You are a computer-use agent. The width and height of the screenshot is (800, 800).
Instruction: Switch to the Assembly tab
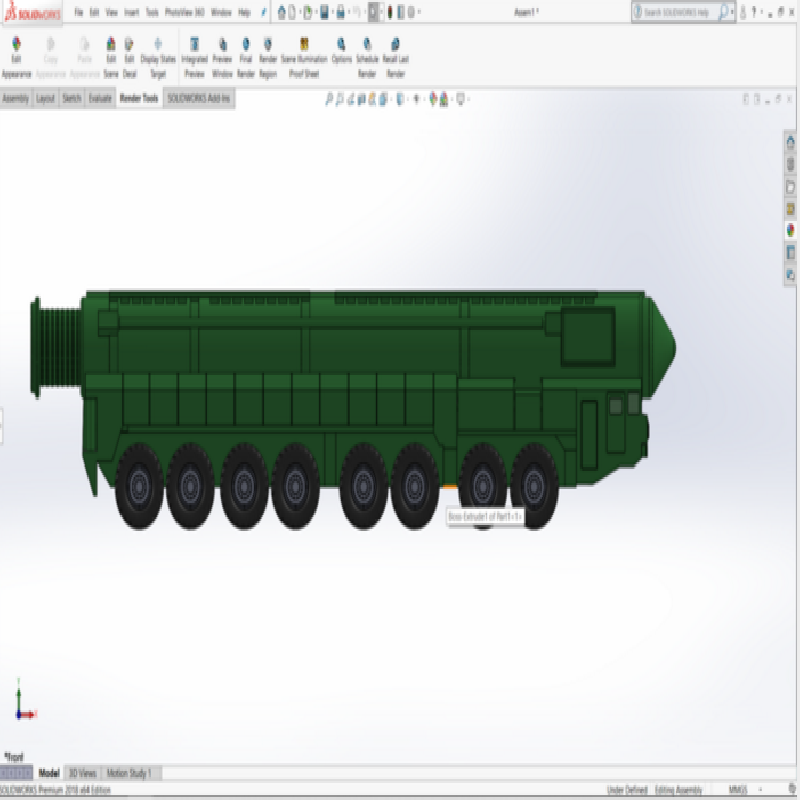point(16,98)
